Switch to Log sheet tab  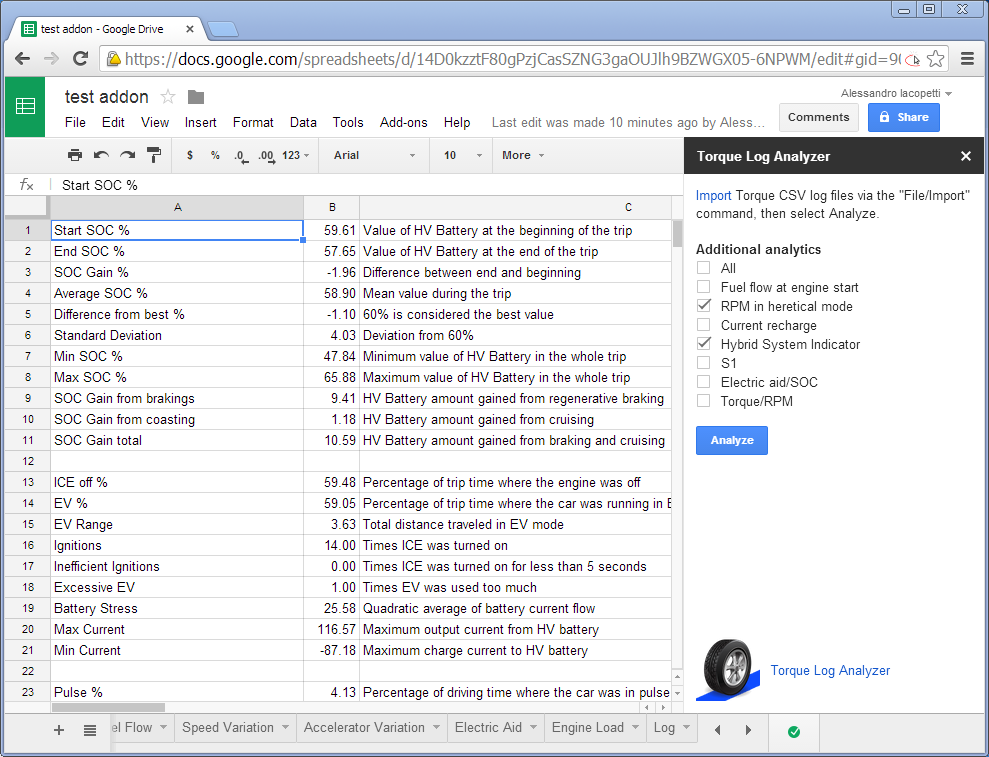tap(664, 727)
